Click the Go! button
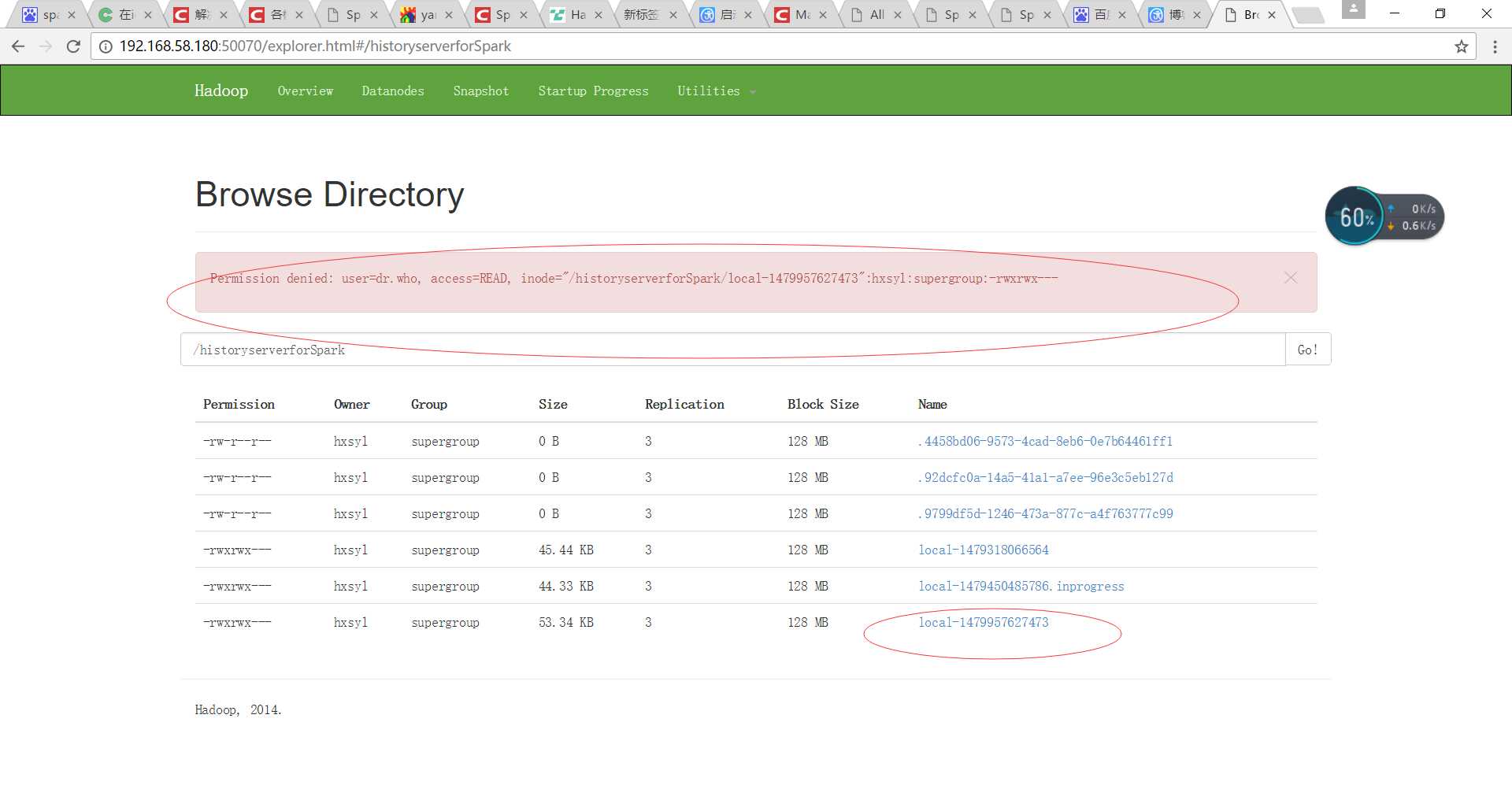The width and height of the screenshot is (1512, 811). tap(1308, 350)
